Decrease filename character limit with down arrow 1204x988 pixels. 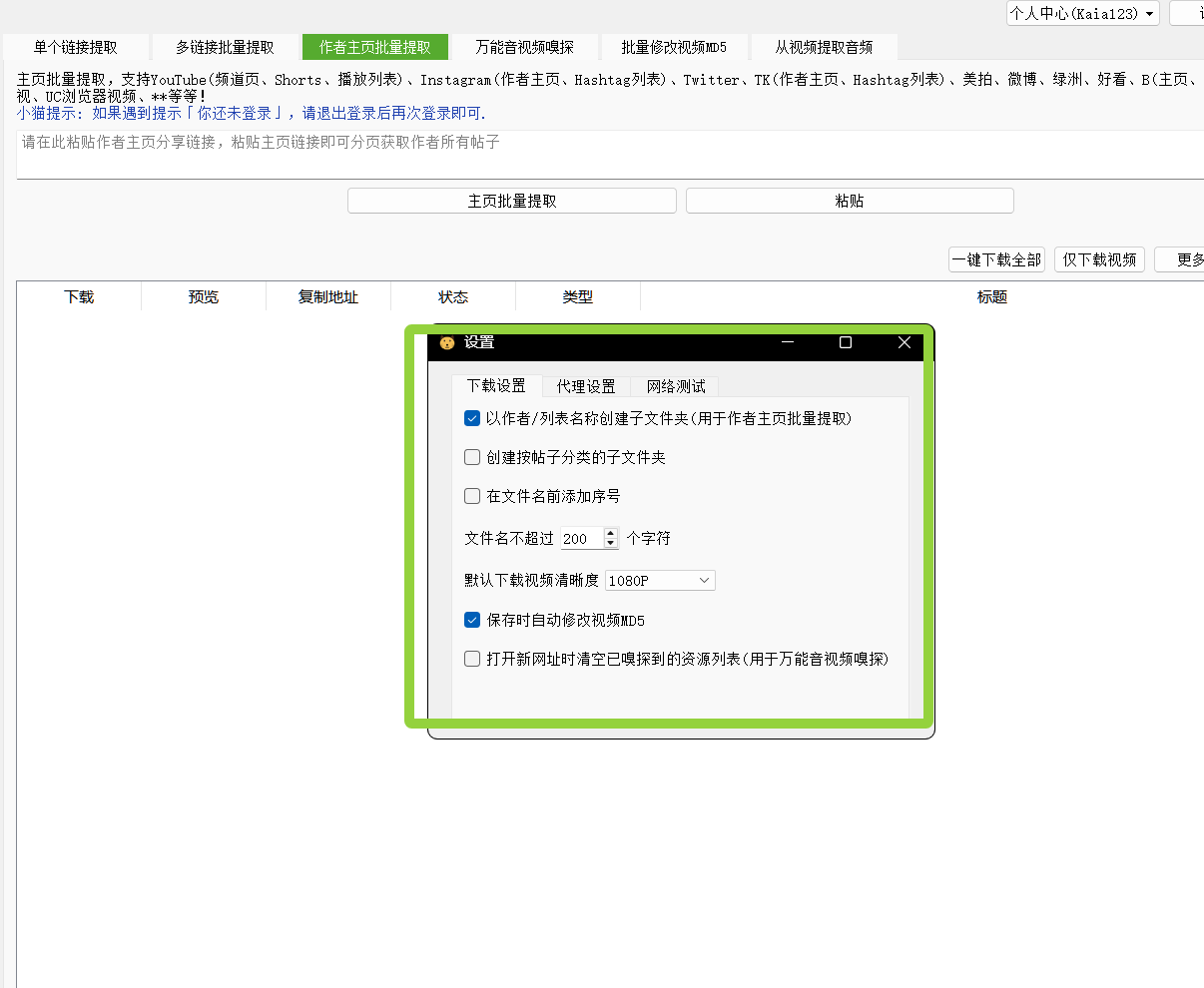pos(611,544)
